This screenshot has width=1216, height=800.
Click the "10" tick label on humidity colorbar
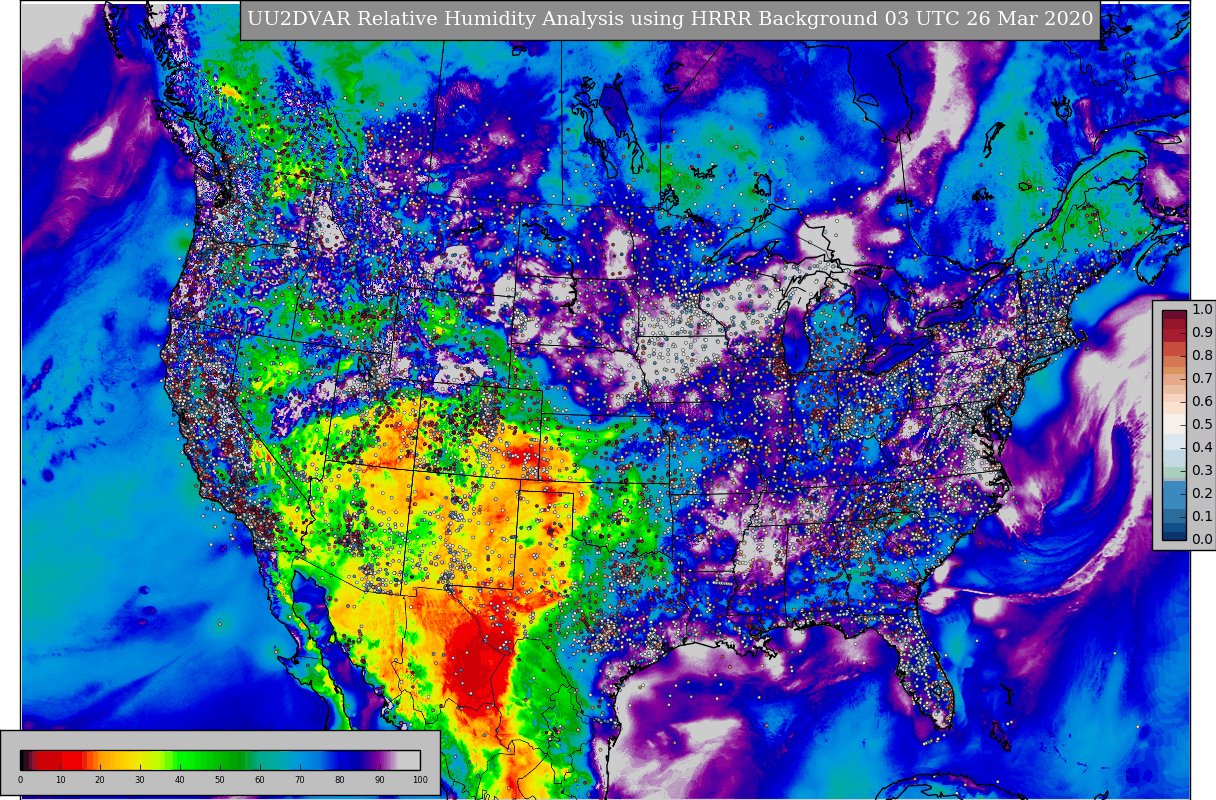60,780
